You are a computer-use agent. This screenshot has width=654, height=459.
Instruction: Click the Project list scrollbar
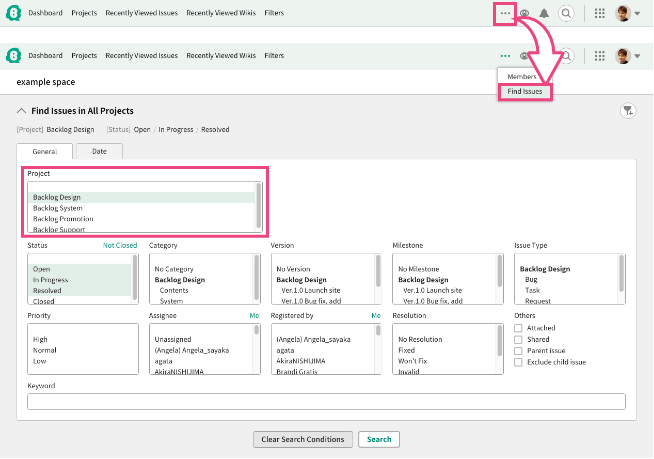click(x=259, y=205)
